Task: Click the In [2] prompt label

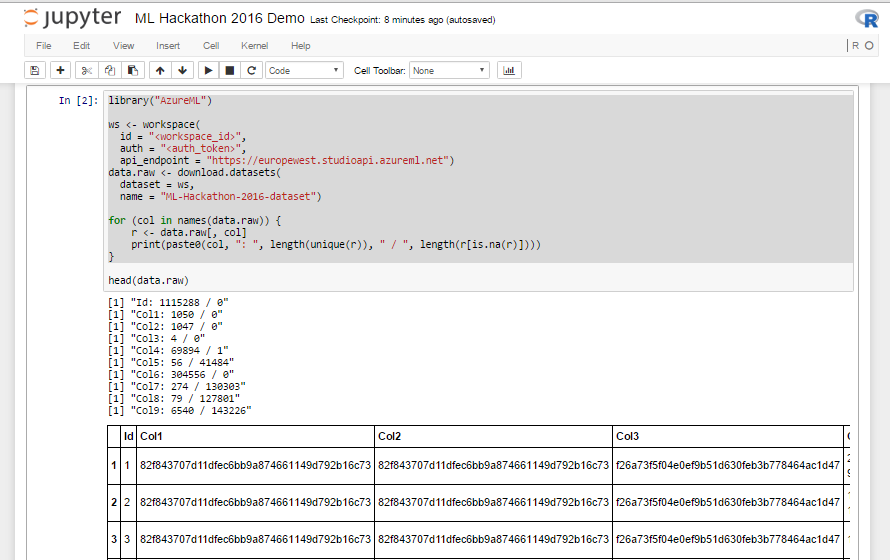Action: (x=78, y=100)
